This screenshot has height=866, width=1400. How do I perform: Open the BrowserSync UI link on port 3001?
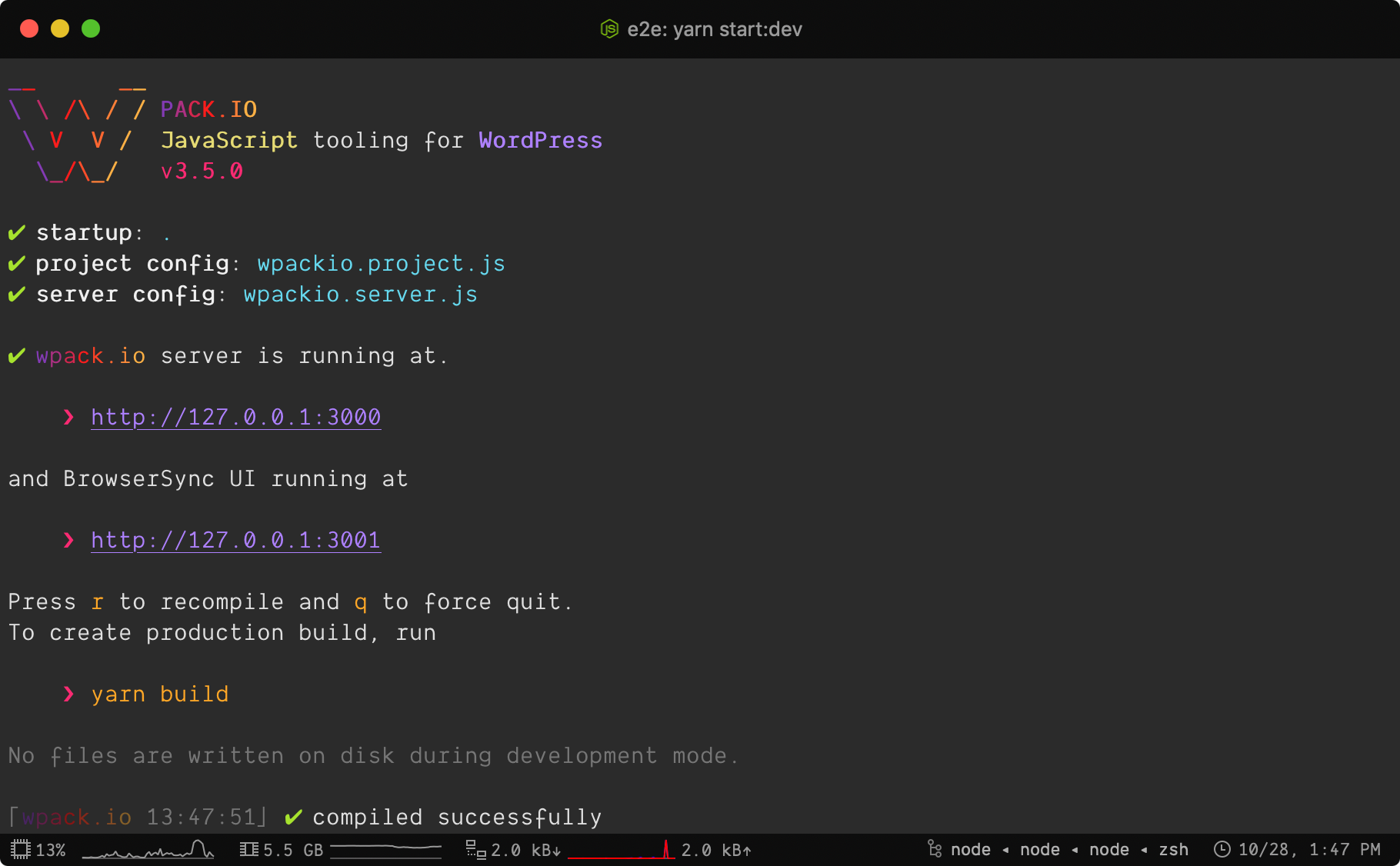click(235, 541)
